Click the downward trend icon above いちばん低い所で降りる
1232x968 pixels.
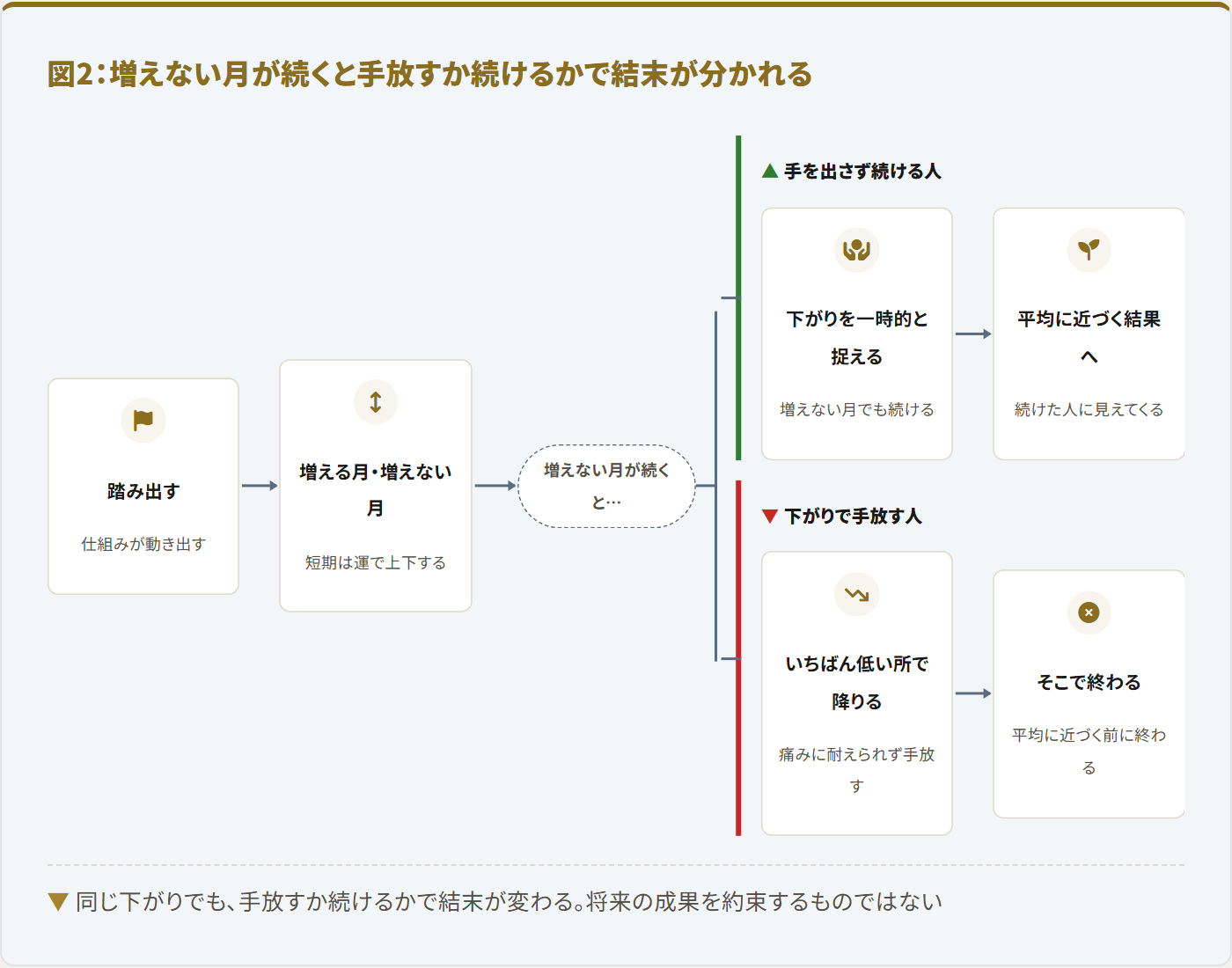pyautogui.click(x=857, y=595)
